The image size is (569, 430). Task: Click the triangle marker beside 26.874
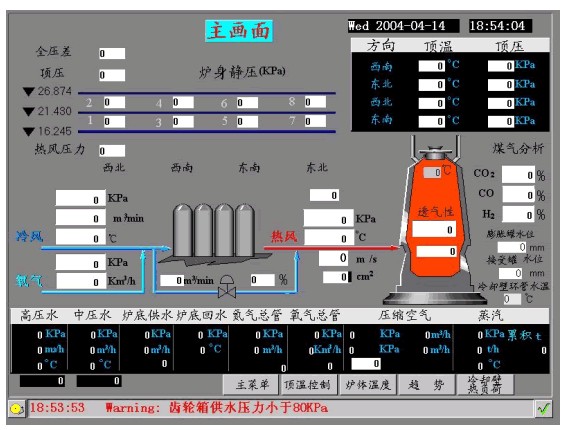pyautogui.click(x=29, y=92)
